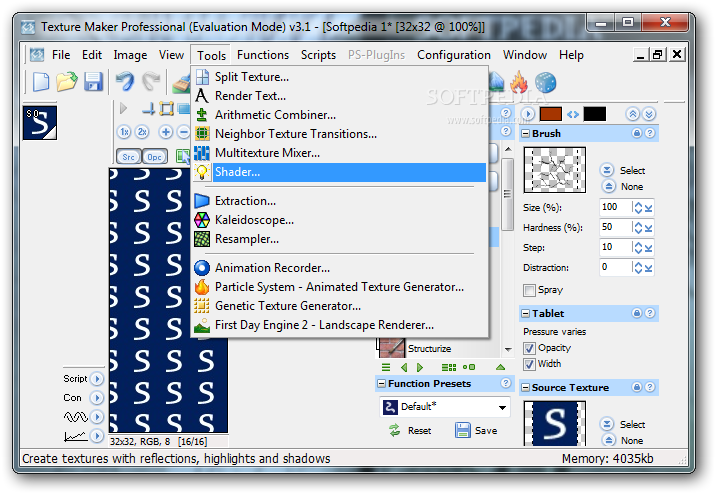Go to previous with green left arrow

[404, 367]
